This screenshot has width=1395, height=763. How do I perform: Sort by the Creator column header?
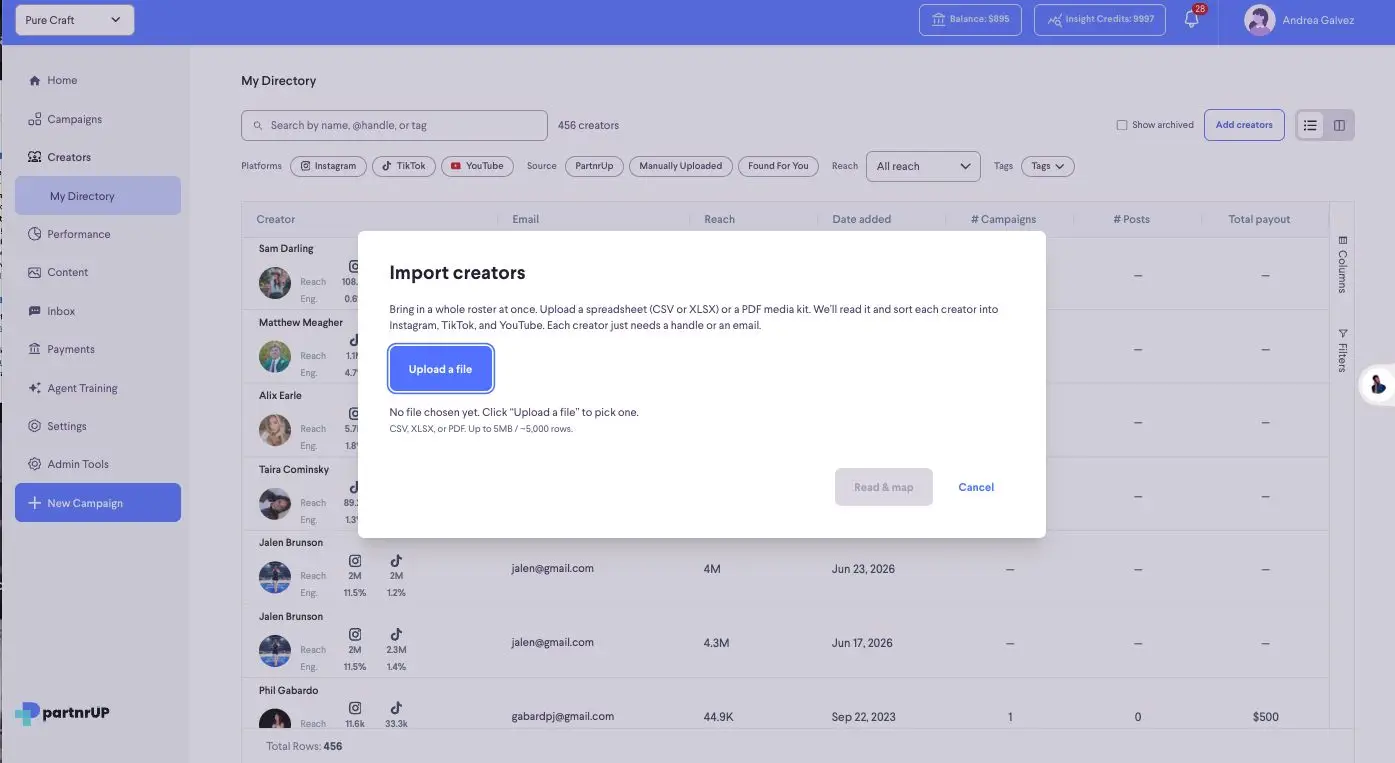tap(276, 219)
